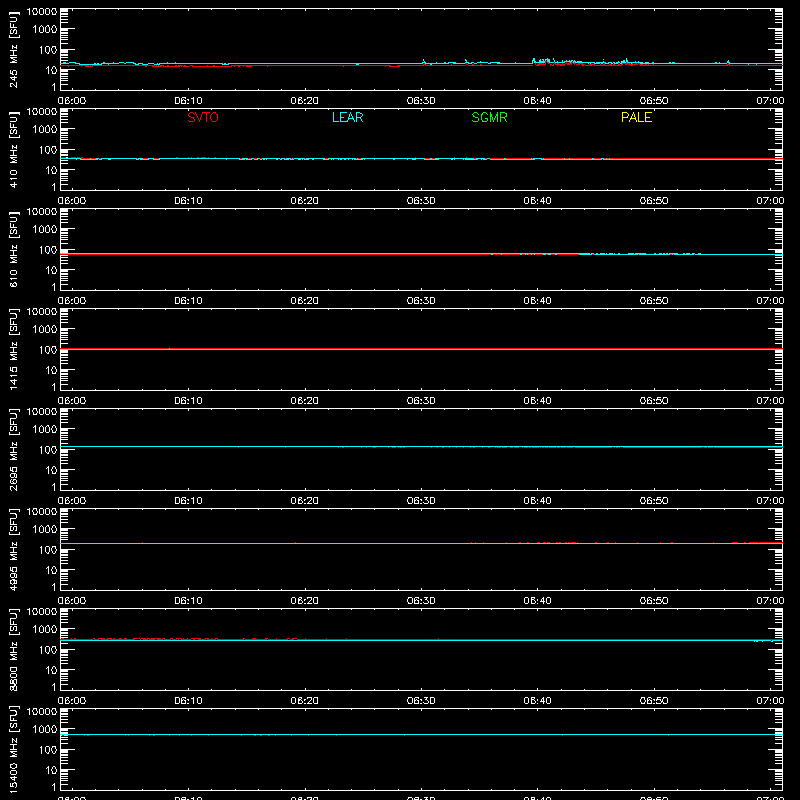Click the 10000 tick label on 245 MHz plot

tap(42, 12)
